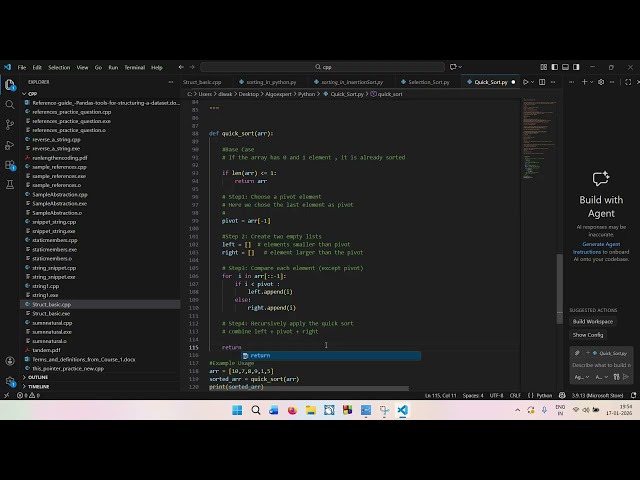This screenshot has width=640, height=480.
Task: Send the chat message arrow
Action: pos(626,377)
